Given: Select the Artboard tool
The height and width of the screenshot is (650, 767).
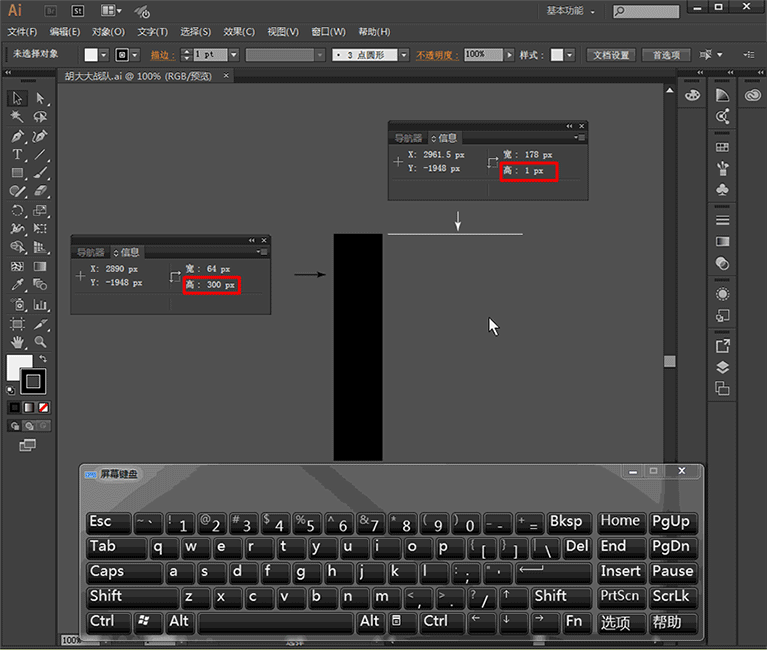Looking at the screenshot, I should point(17,324).
